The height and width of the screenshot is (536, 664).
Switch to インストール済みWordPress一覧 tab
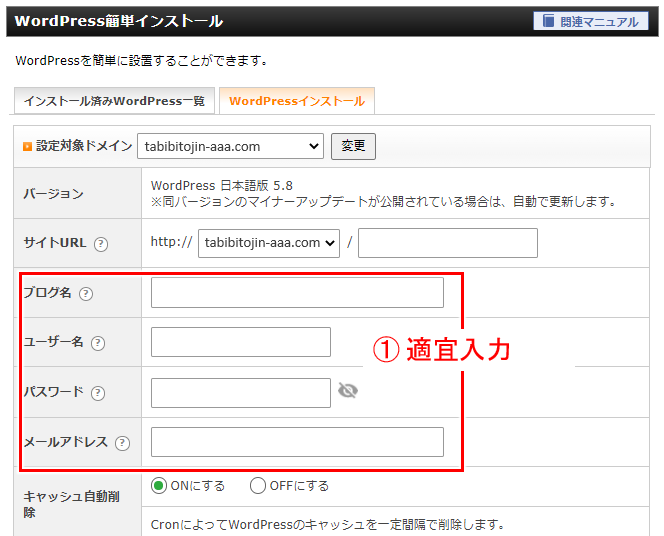(x=114, y=101)
